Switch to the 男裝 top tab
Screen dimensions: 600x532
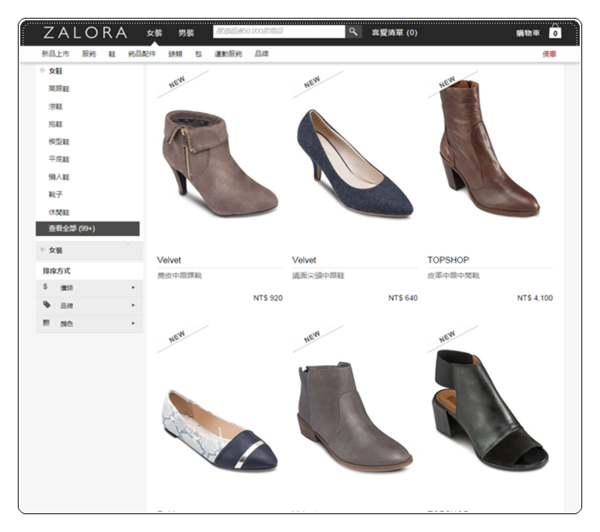[x=186, y=33]
